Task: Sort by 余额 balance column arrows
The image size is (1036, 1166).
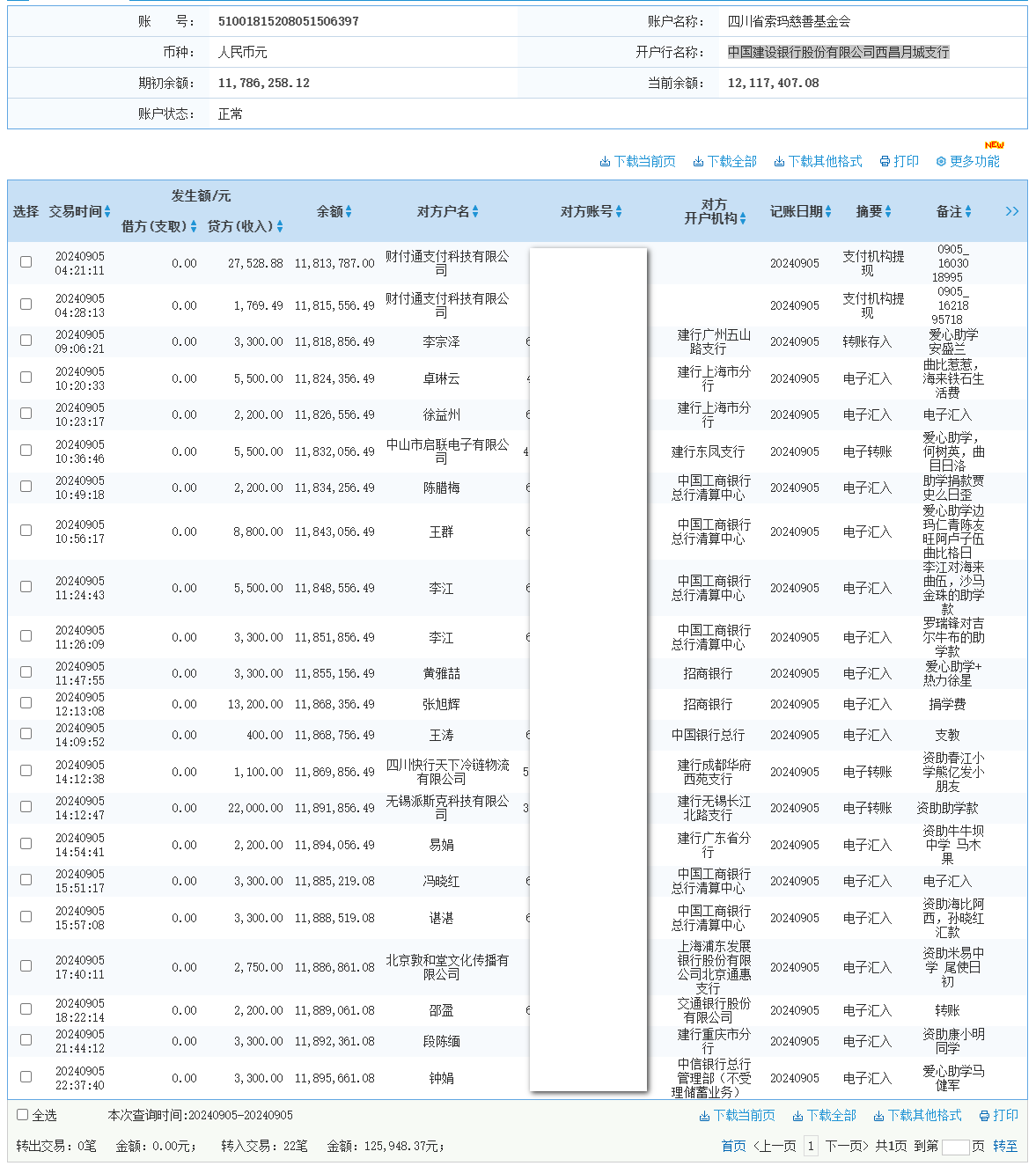Action: [349, 211]
